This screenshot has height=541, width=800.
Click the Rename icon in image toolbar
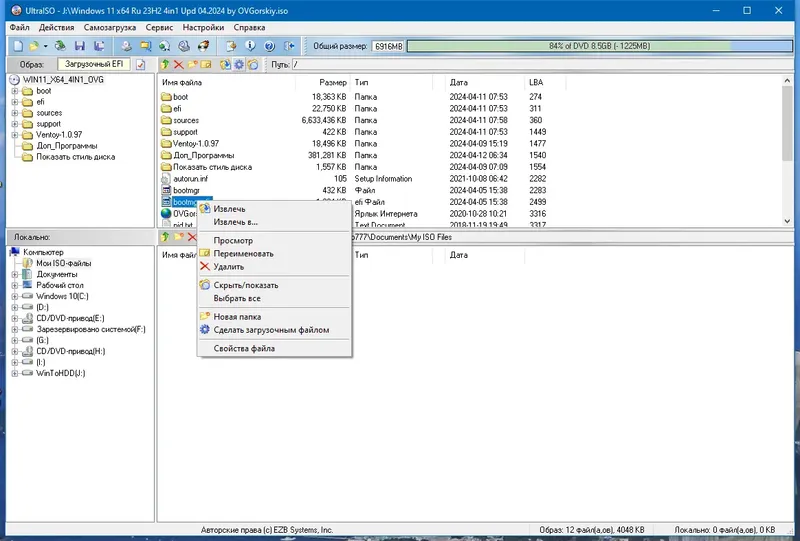point(206,65)
